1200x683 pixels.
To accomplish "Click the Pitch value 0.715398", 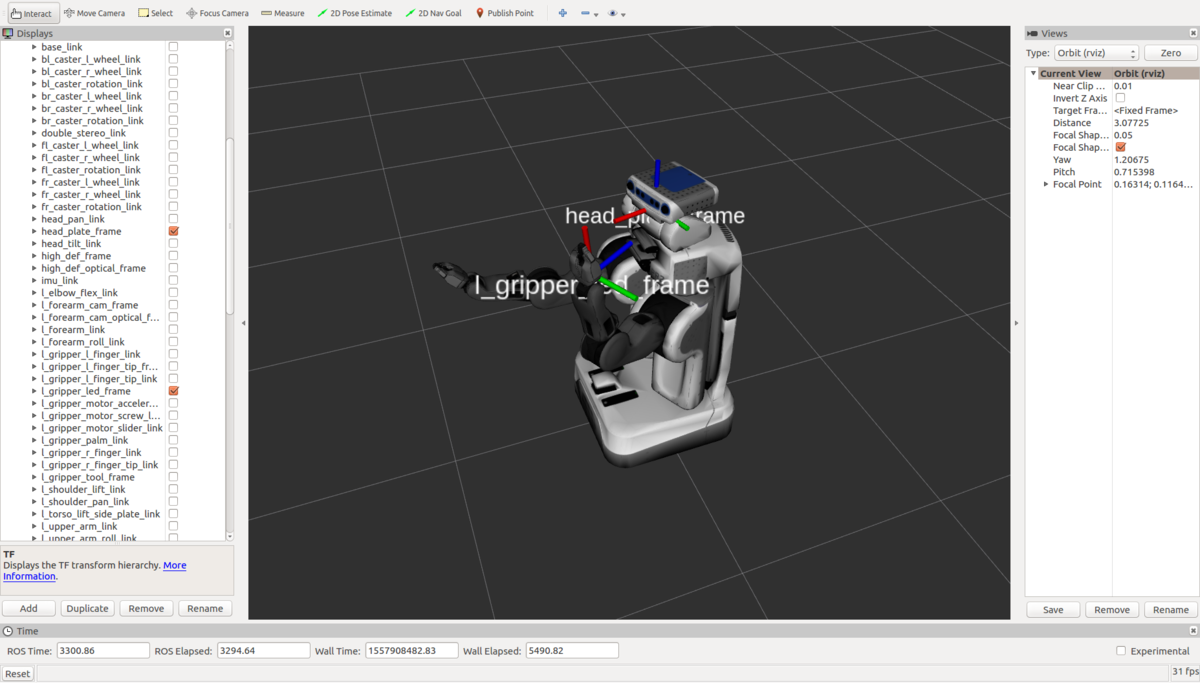I will 1134,172.
